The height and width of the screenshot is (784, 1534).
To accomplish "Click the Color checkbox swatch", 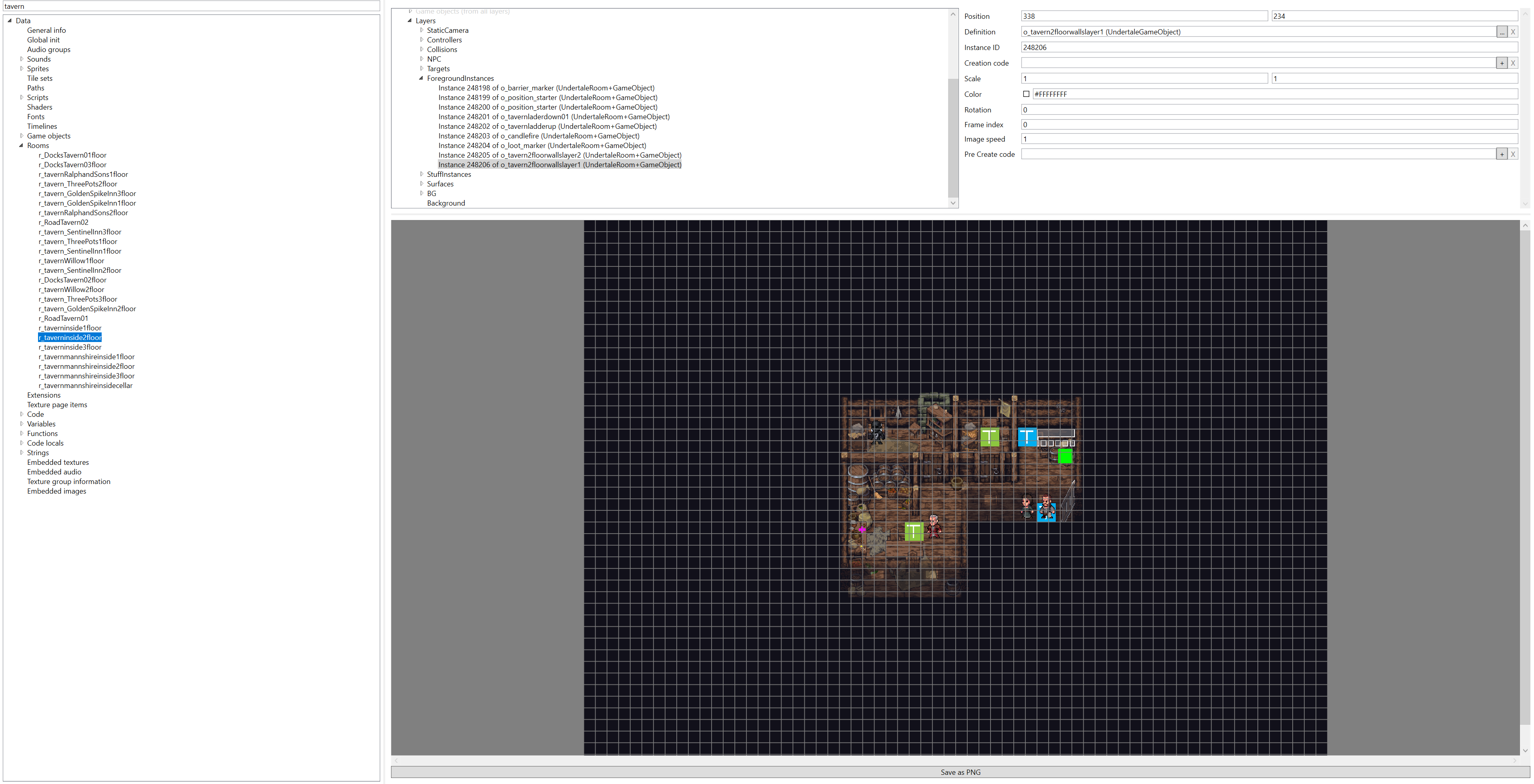I will [x=1026, y=94].
